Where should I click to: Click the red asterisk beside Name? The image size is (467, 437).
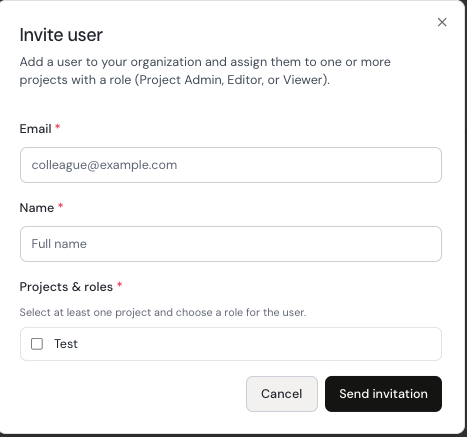coord(60,206)
